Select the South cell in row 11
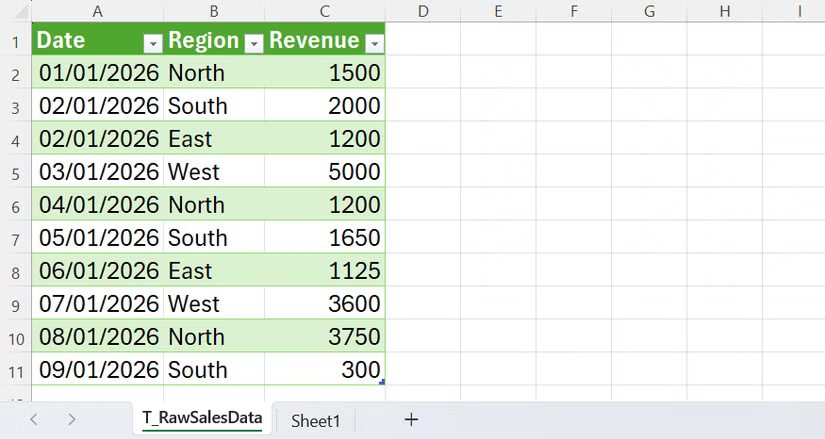 click(x=214, y=369)
